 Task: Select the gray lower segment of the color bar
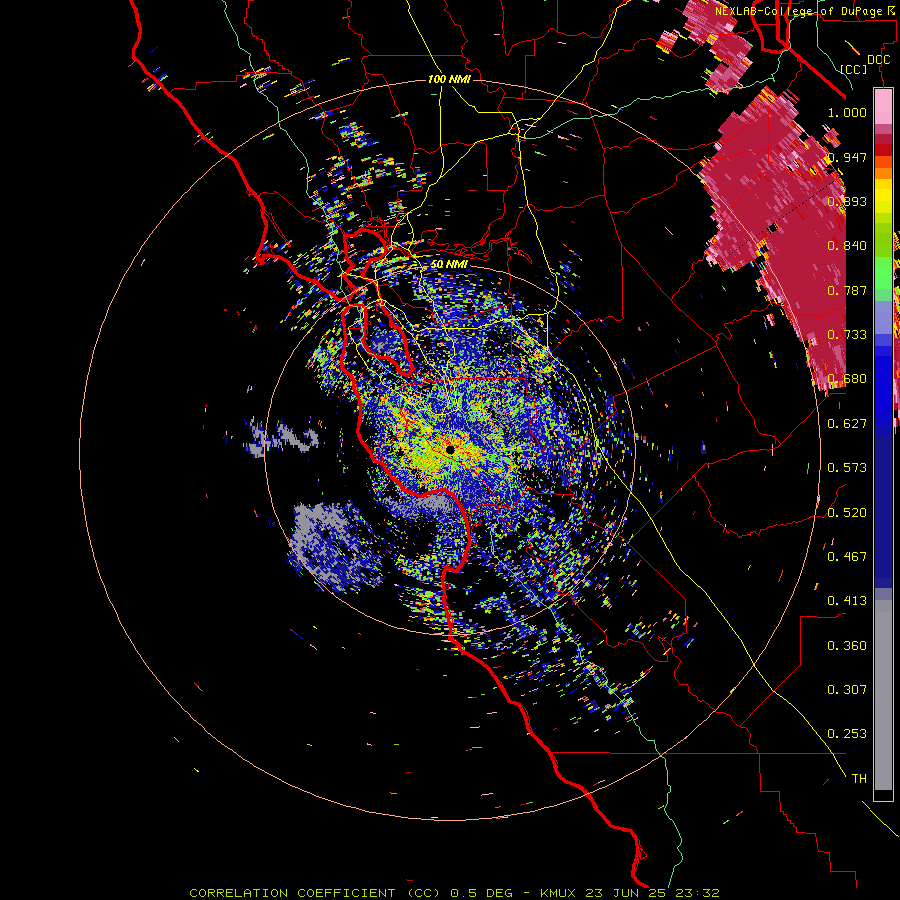pos(883,695)
